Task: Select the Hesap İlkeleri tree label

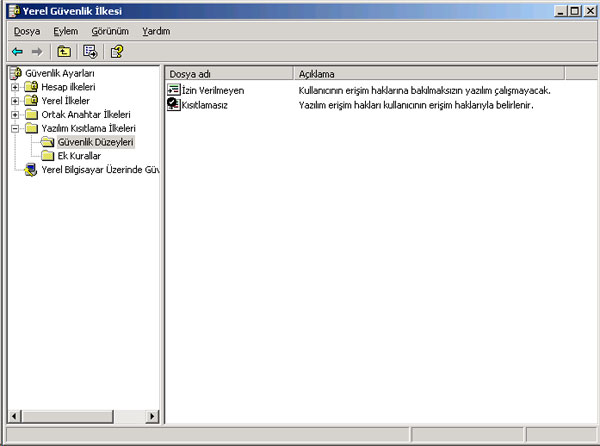Action: click(x=68, y=87)
